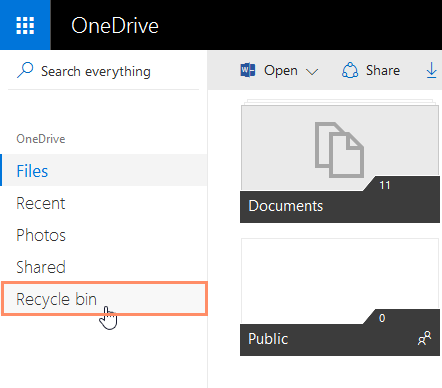
Task: Click the Share icon in the toolbar
Action: (350, 70)
